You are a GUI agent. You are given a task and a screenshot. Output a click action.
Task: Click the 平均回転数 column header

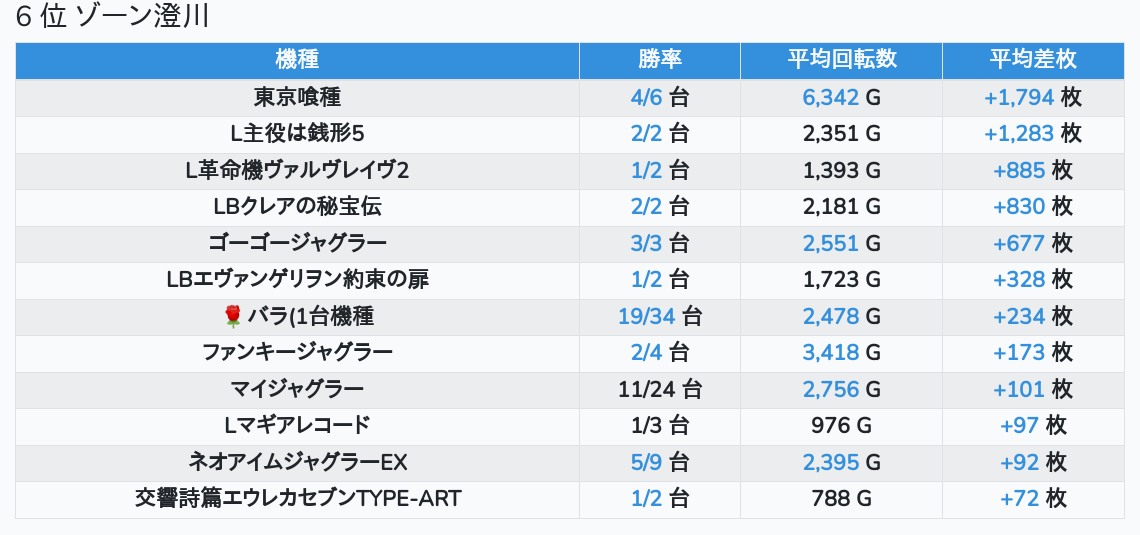pos(841,59)
